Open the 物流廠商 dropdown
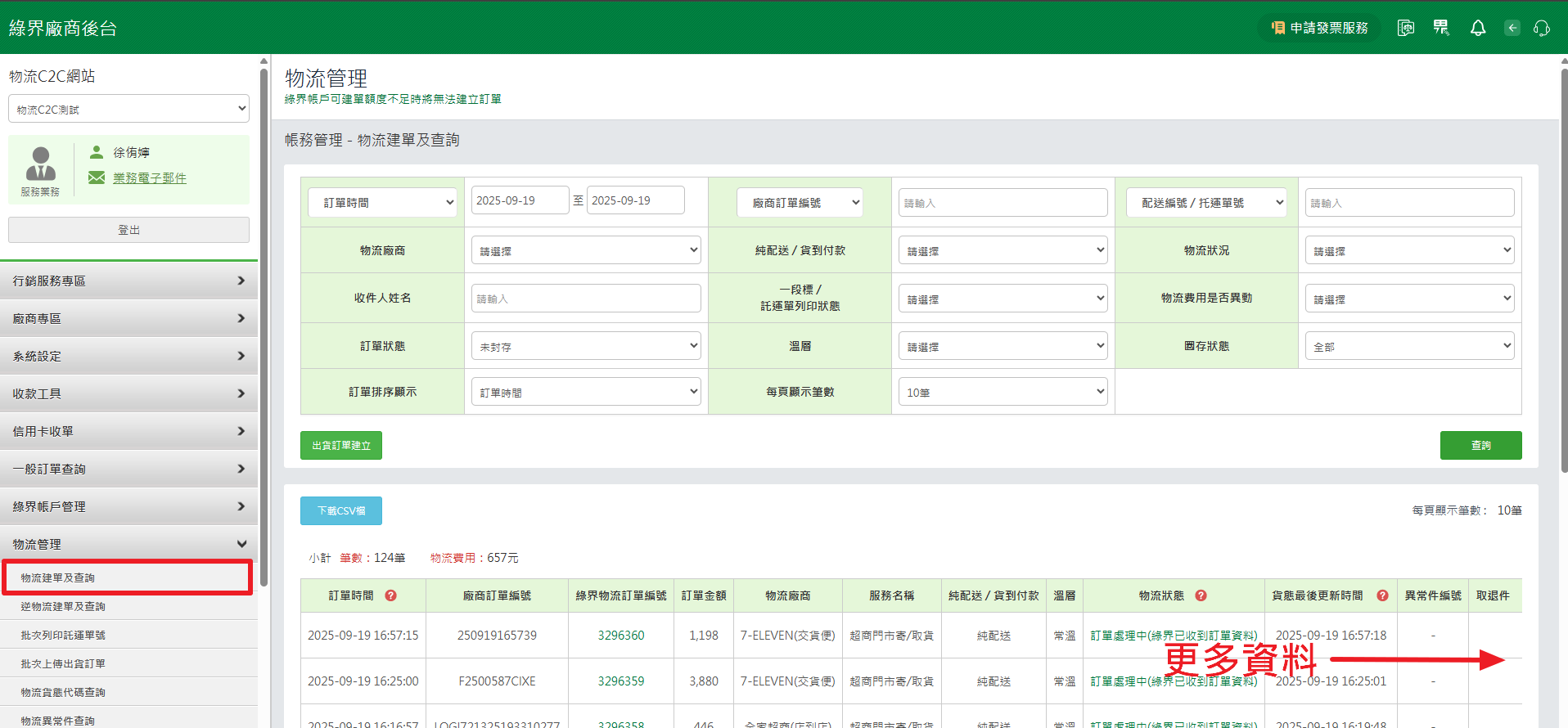The height and width of the screenshot is (728, 1568). pos(586,250)
